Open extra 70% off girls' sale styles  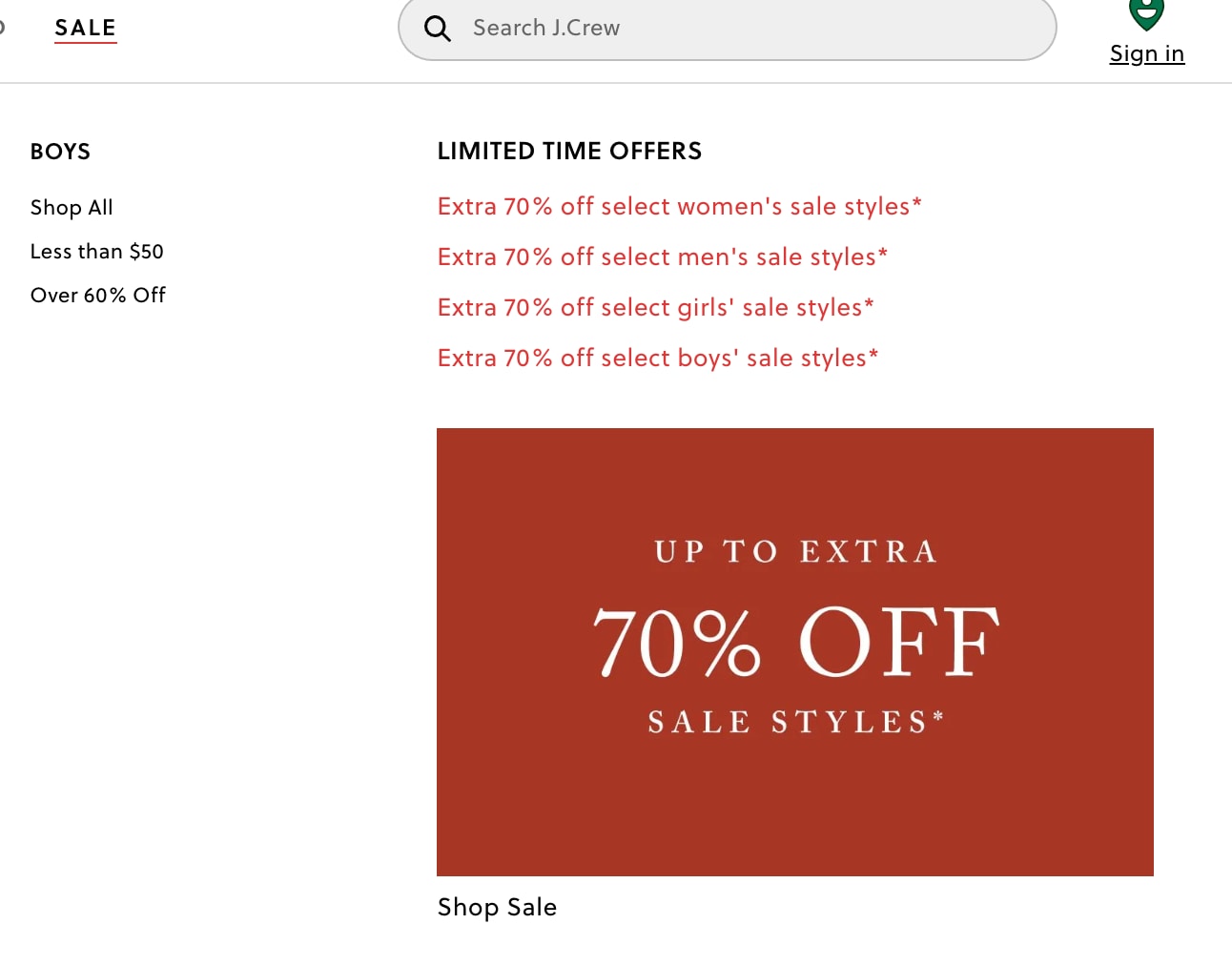click(655, 307)
